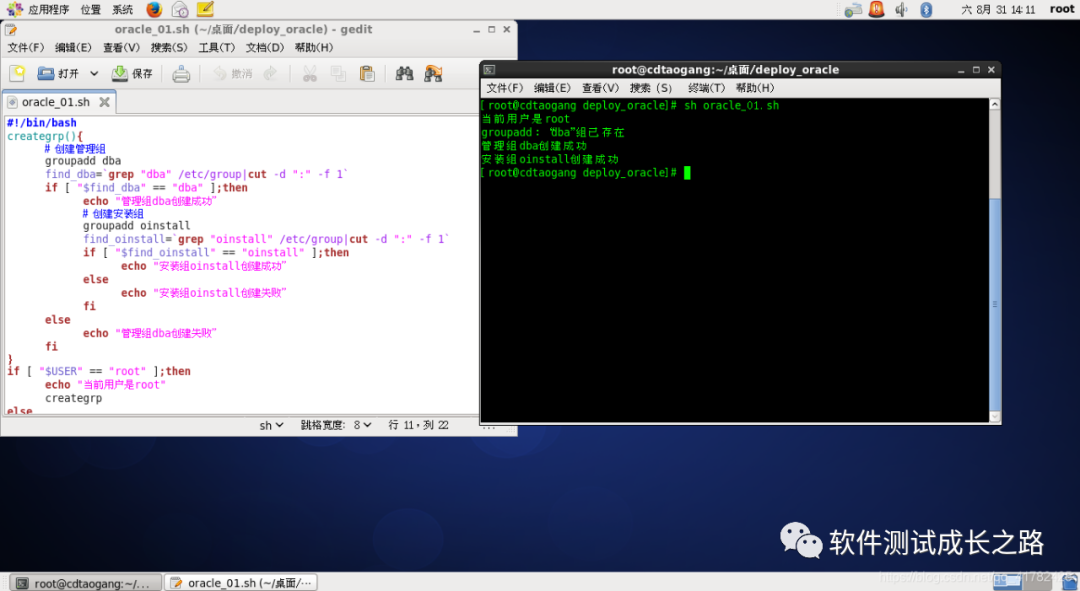Screen dimensions: 1080x591
Task: Cut selection with scissors icon
Action: (310, 74)
